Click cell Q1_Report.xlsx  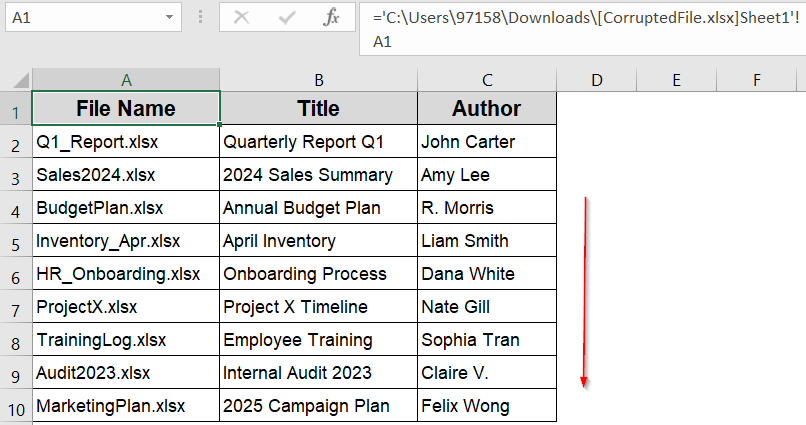click(x=126, y=142)
